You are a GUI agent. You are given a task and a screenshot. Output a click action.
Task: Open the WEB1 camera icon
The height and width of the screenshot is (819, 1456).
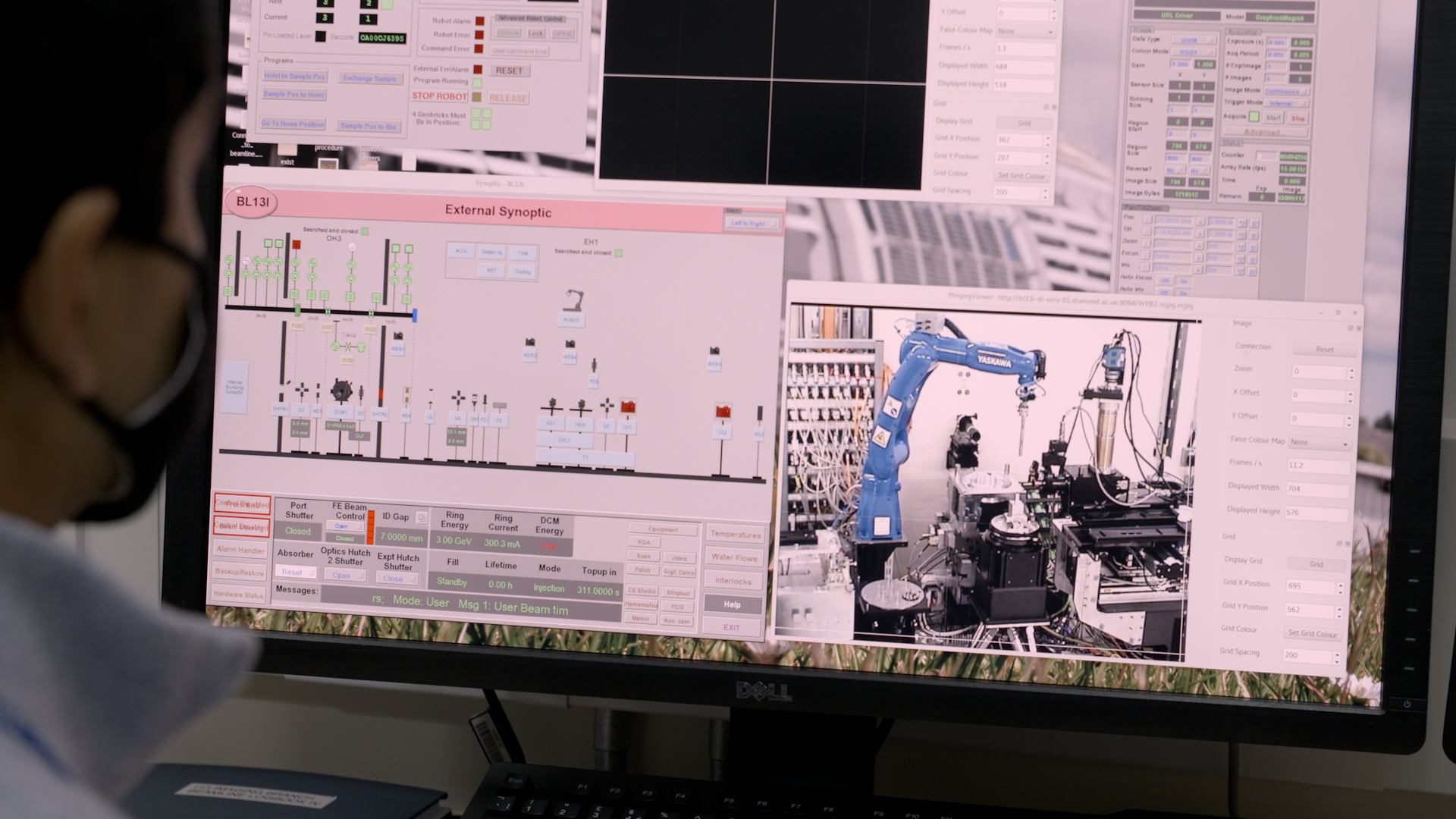(398, 336)
